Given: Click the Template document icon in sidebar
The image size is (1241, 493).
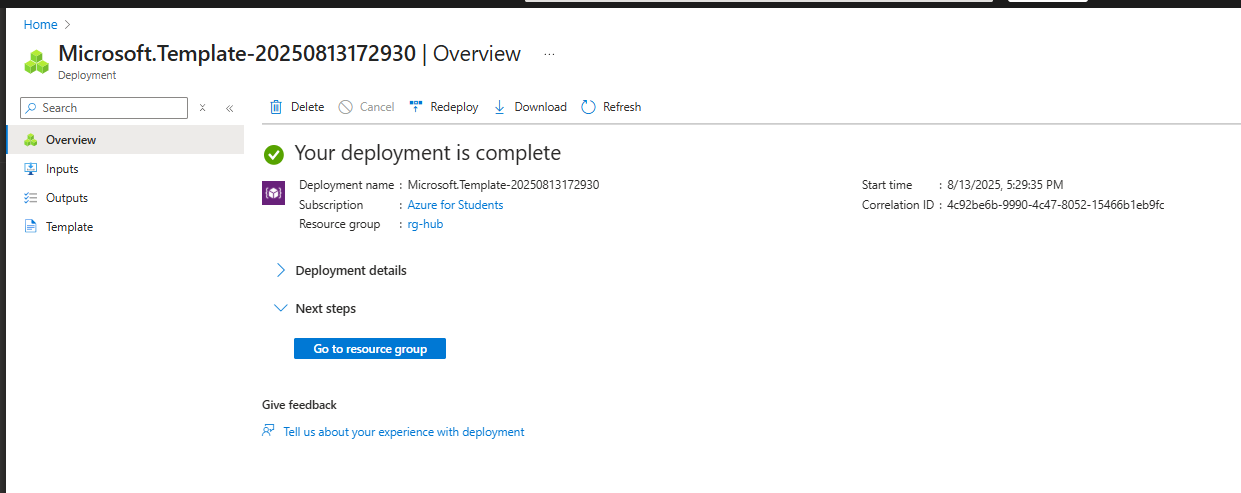Looking at the screenshot, I should click(31, 227).
